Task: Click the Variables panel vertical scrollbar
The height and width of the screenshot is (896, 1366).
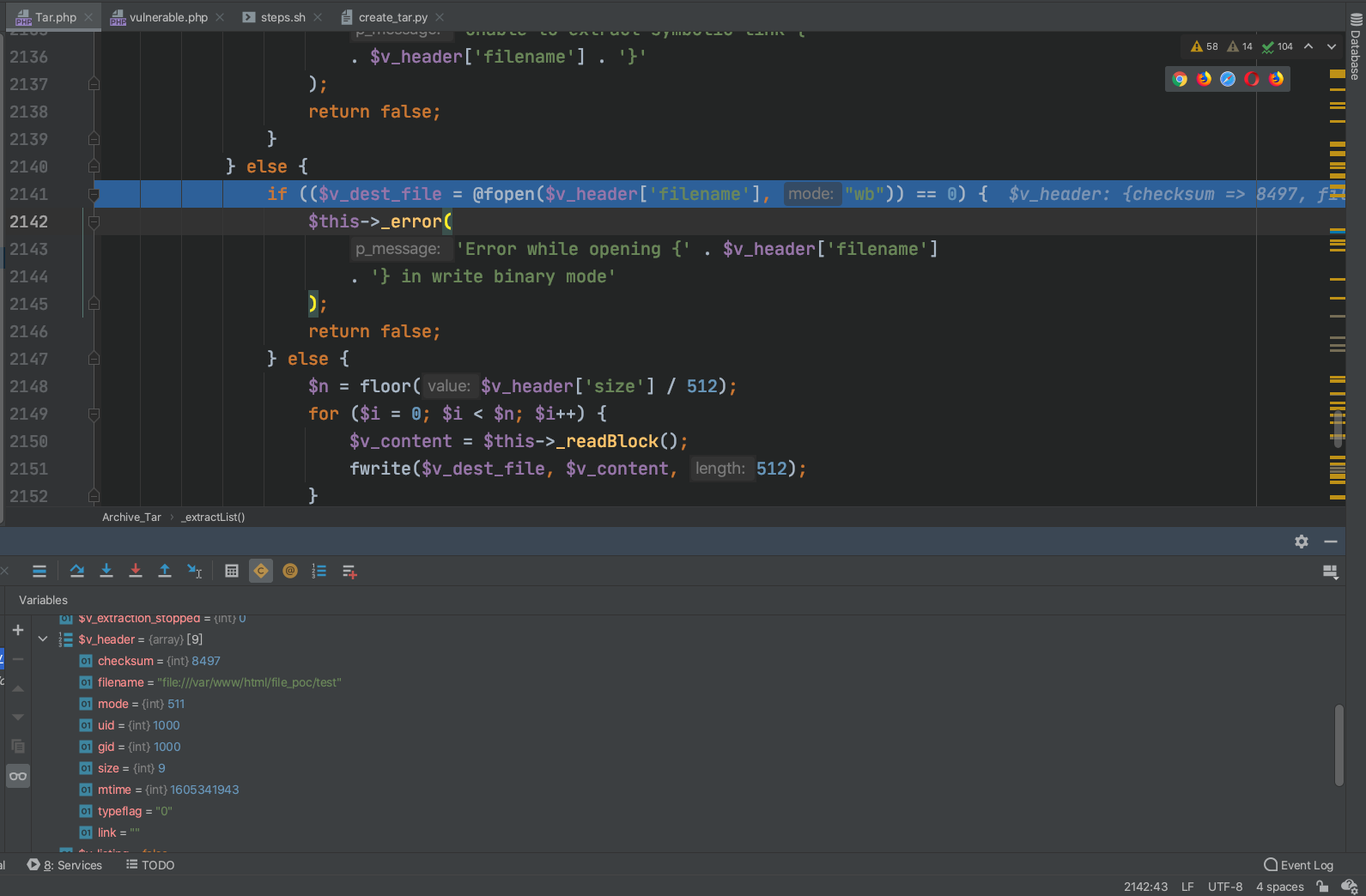Action: (1339, 745)
